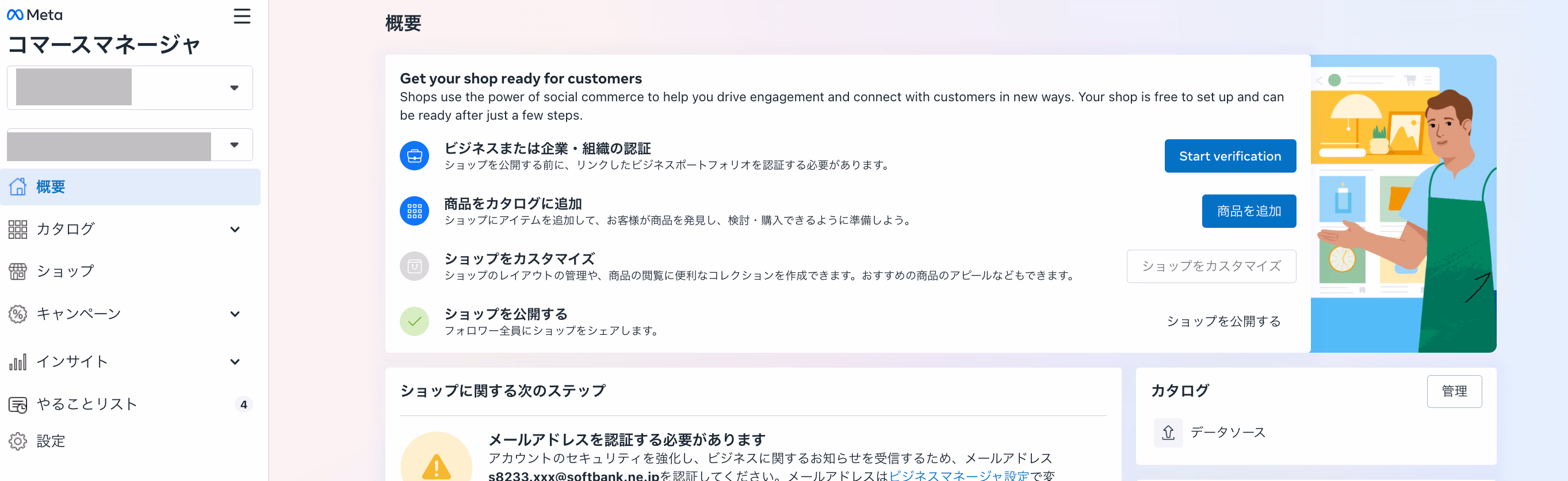Open the インサイト menu item
Image resolution: width=1568 pixels, height=481 pixels.
click(x=130, y=362)
